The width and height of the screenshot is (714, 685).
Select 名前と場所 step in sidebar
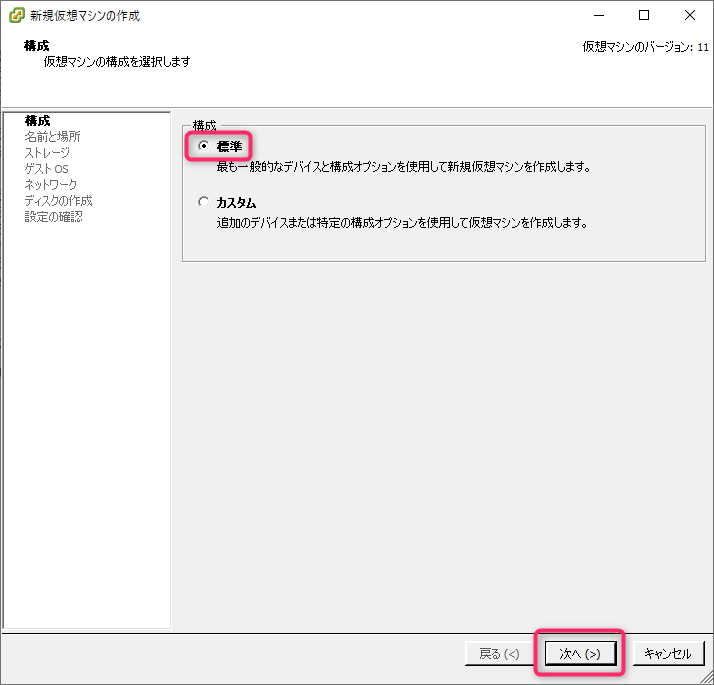point(52,137)
